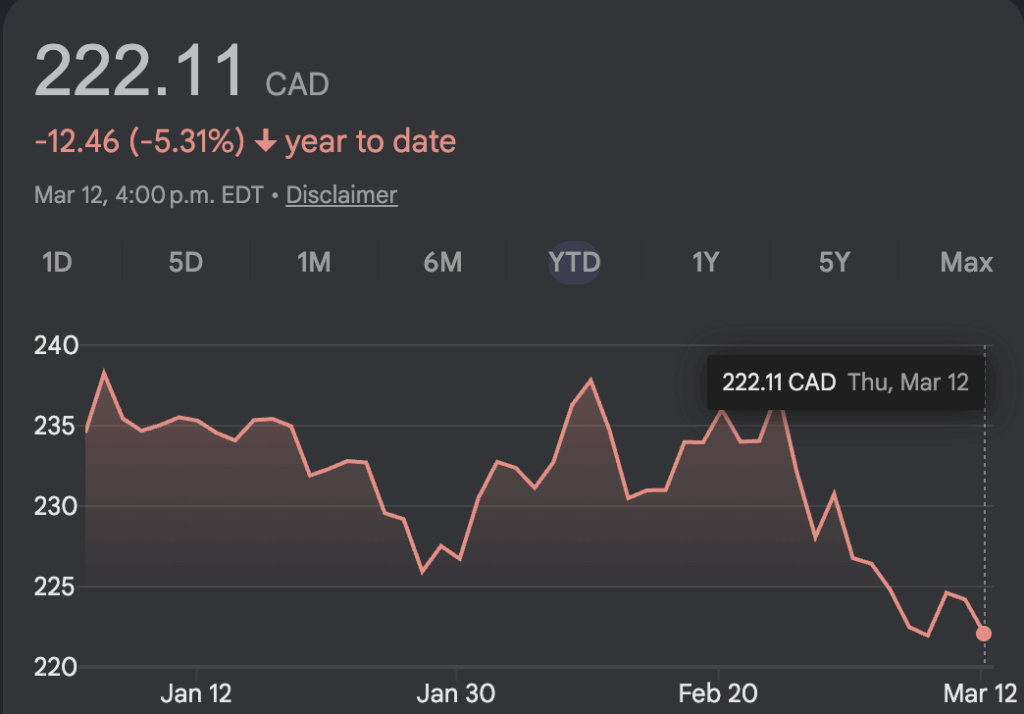
Task: Select the 5Y range tab
Action: [x=834, y=263]
